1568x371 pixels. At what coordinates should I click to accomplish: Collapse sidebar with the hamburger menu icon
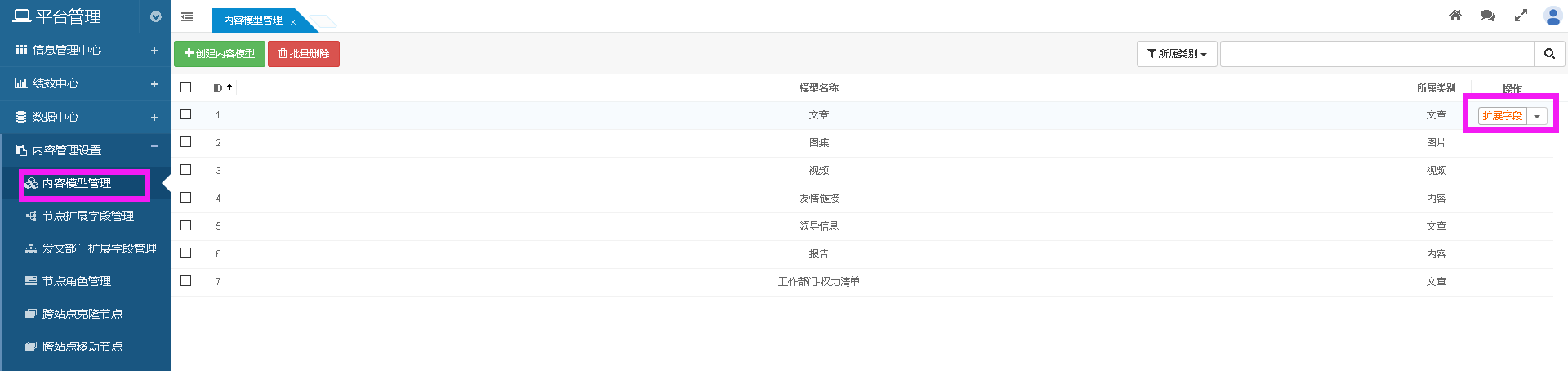click(187, 16)
